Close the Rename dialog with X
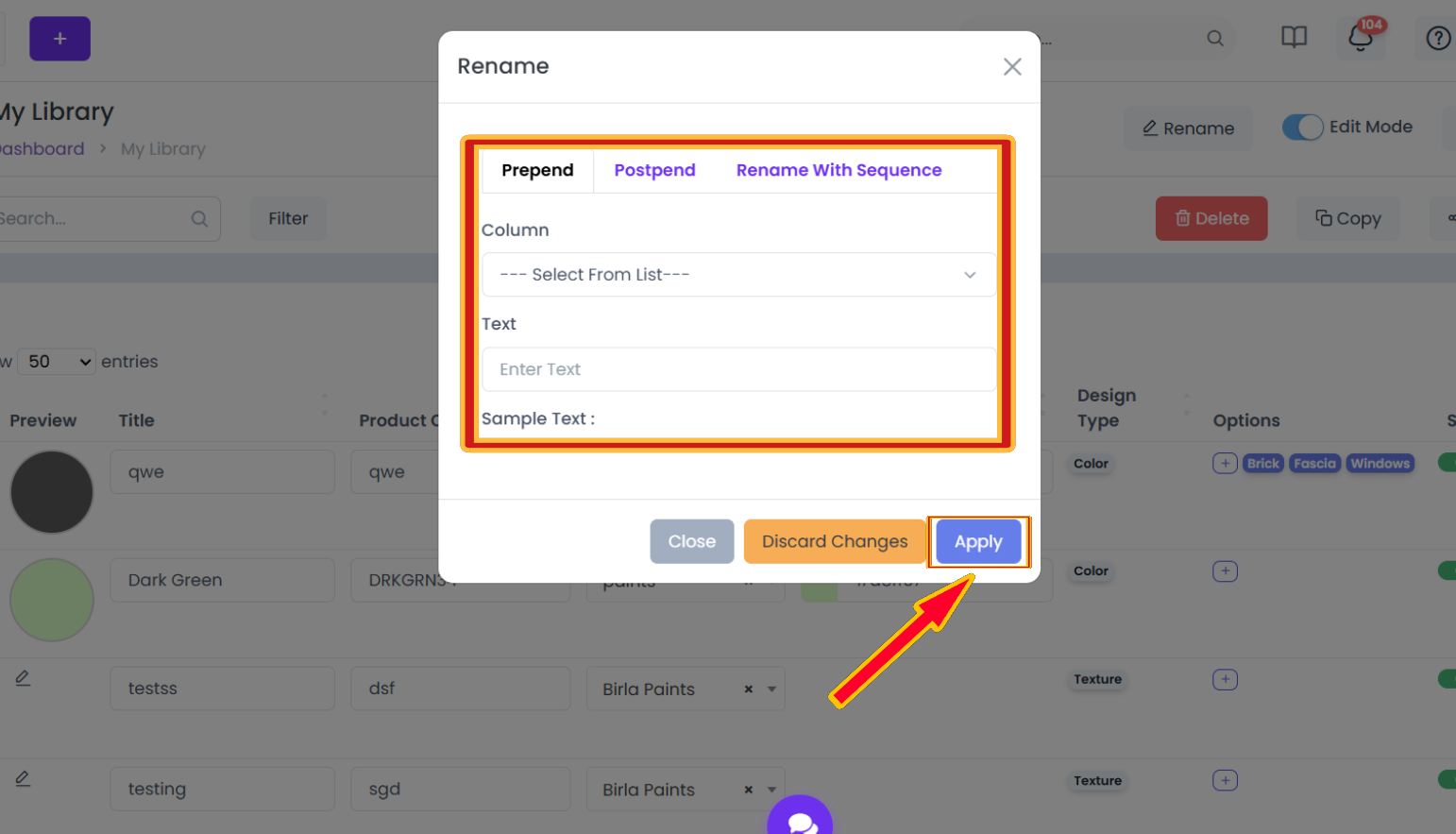1456x834 pixels. (1012, 66)
